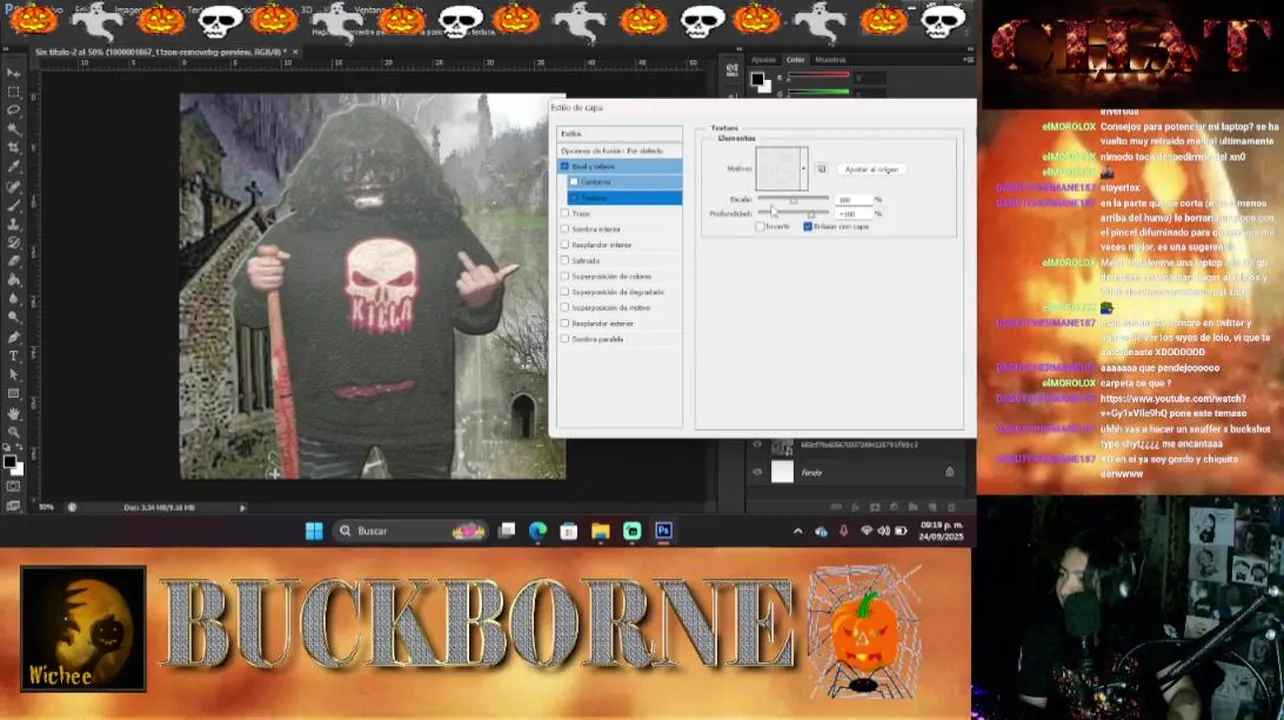Click the taskbar clock showing 09:19 p. m.
The image size is (1284, 720).
click(942, 531)
